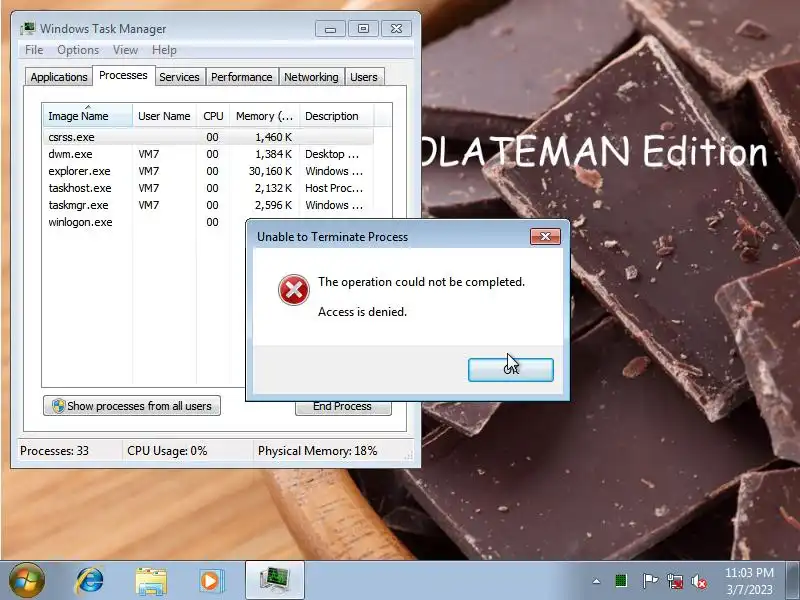The image size is (800, 600).
Task: Select the explorer.exe process row
Action: click(208, 171)
